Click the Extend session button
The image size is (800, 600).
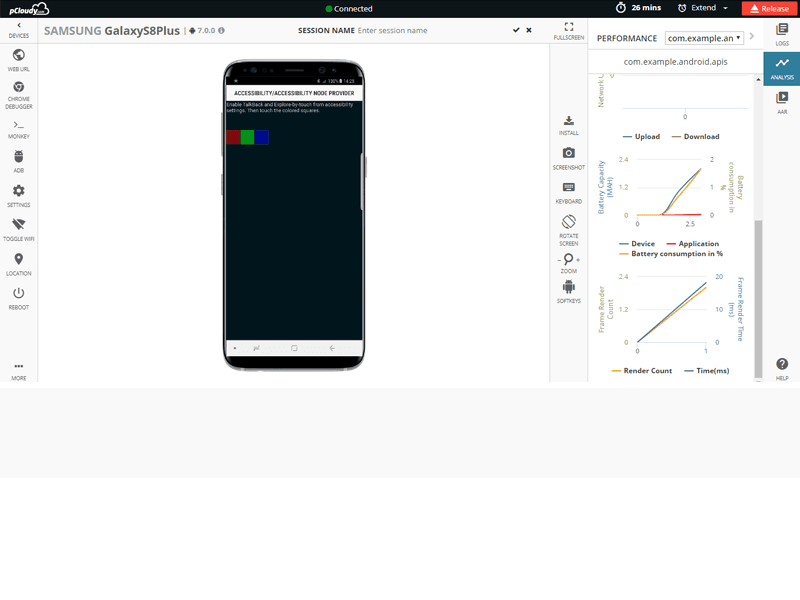[697, 8]
